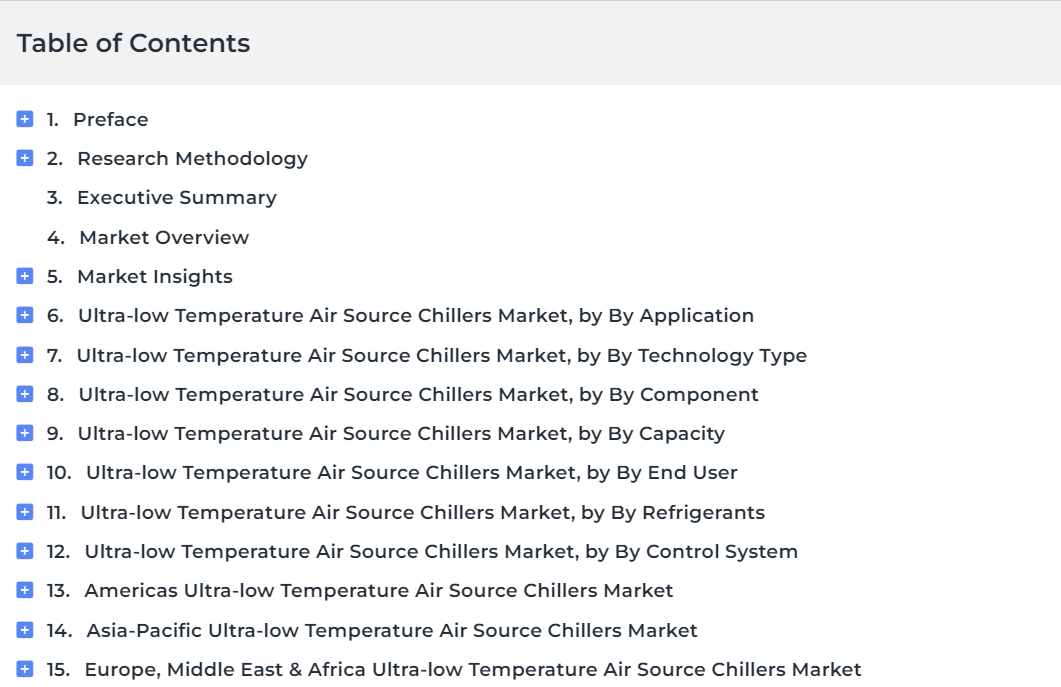
Task: Click plus icon beside By Technology Type
Action: click(x=24, y=355)
